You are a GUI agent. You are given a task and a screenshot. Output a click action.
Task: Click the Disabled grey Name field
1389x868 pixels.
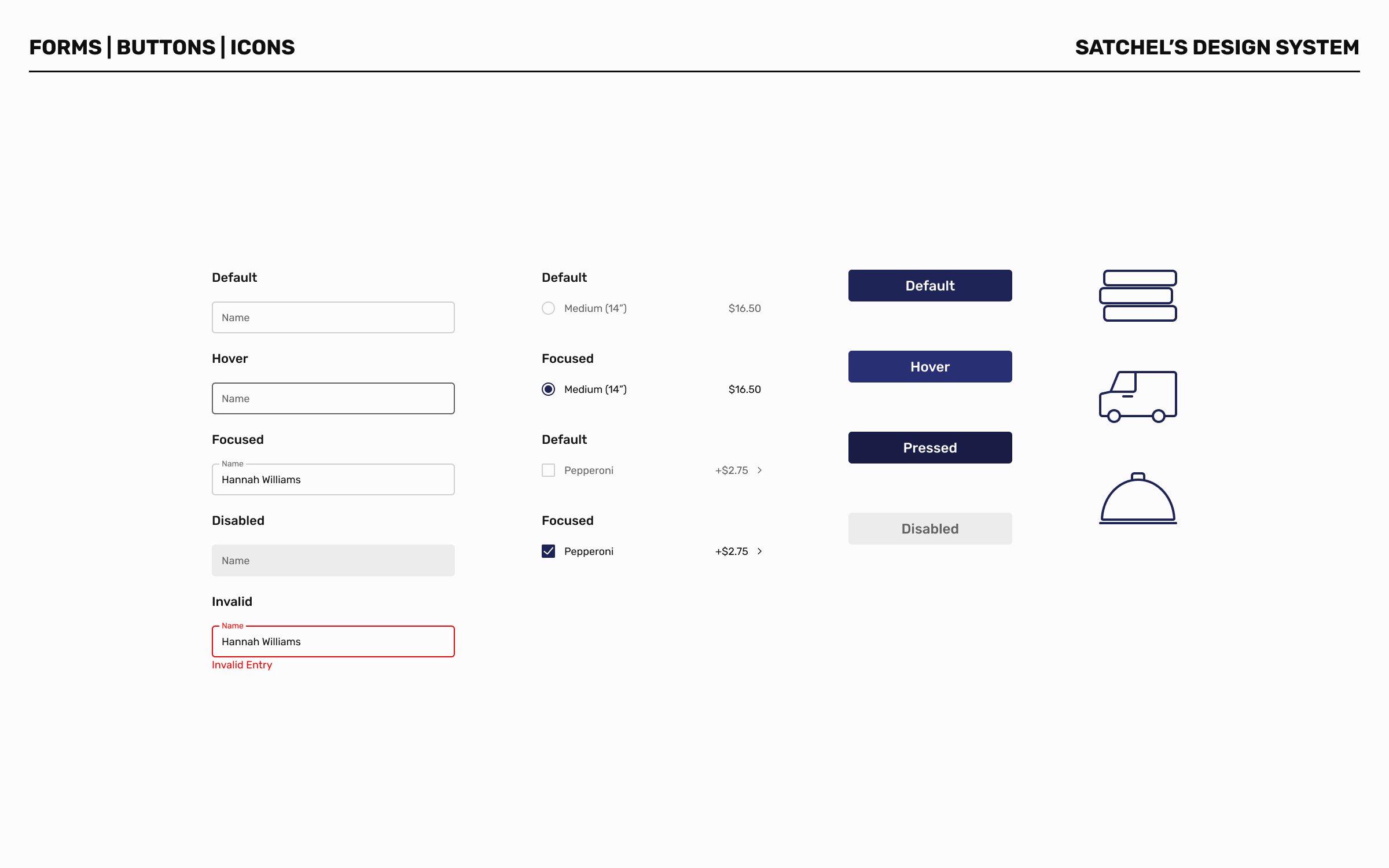click(x=333, y=561)
